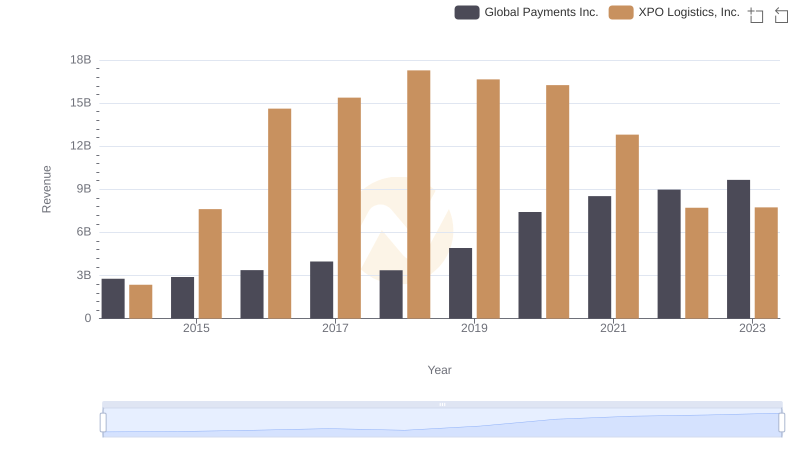The height and width of the screenshot is (461, 800).
Task: Click the XPO Logistics bar for 2014
Action: coord(141,302)
